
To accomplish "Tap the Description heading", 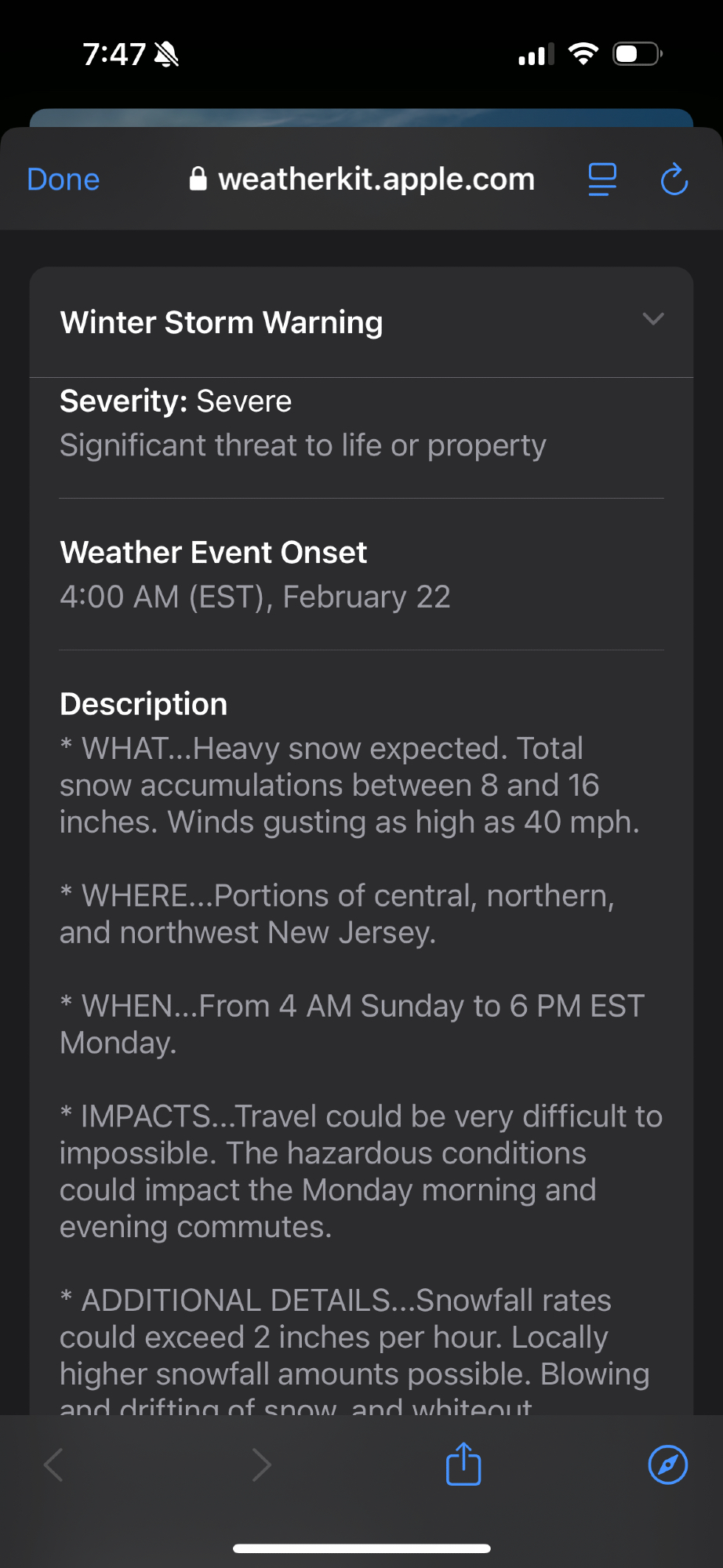I will point(144,704).
